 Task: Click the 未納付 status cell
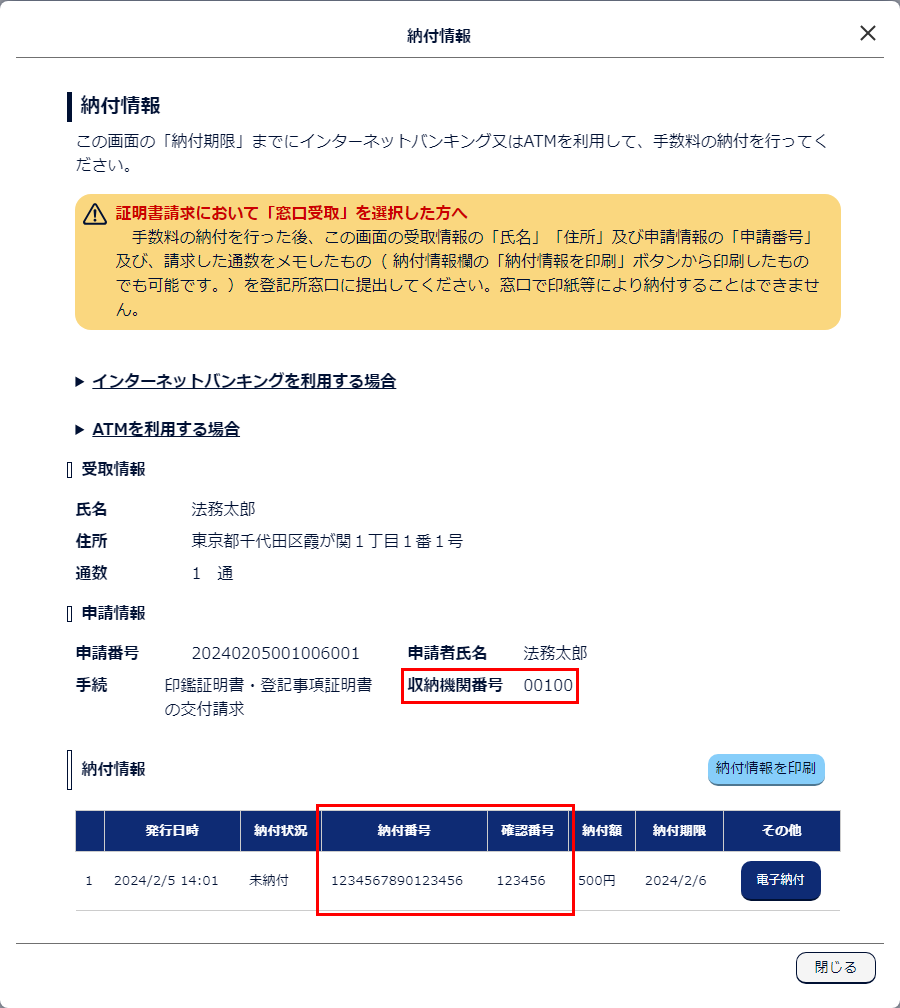click(269, 880)
